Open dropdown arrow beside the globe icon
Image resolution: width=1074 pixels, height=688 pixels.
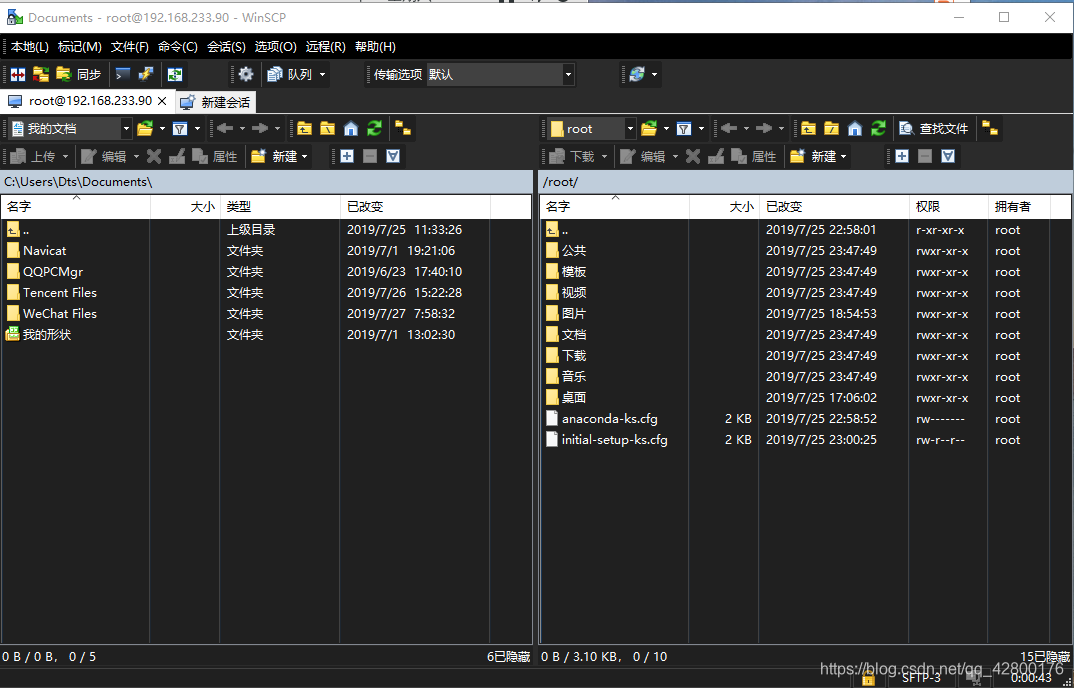tap(655, 74)
